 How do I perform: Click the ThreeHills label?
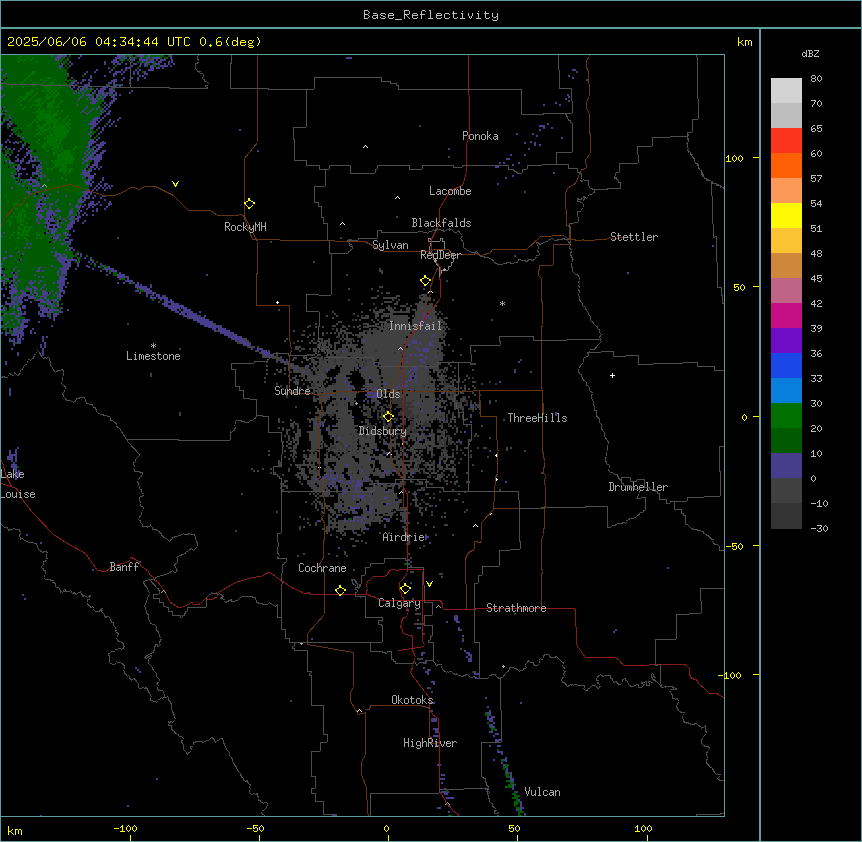point(537,418)
